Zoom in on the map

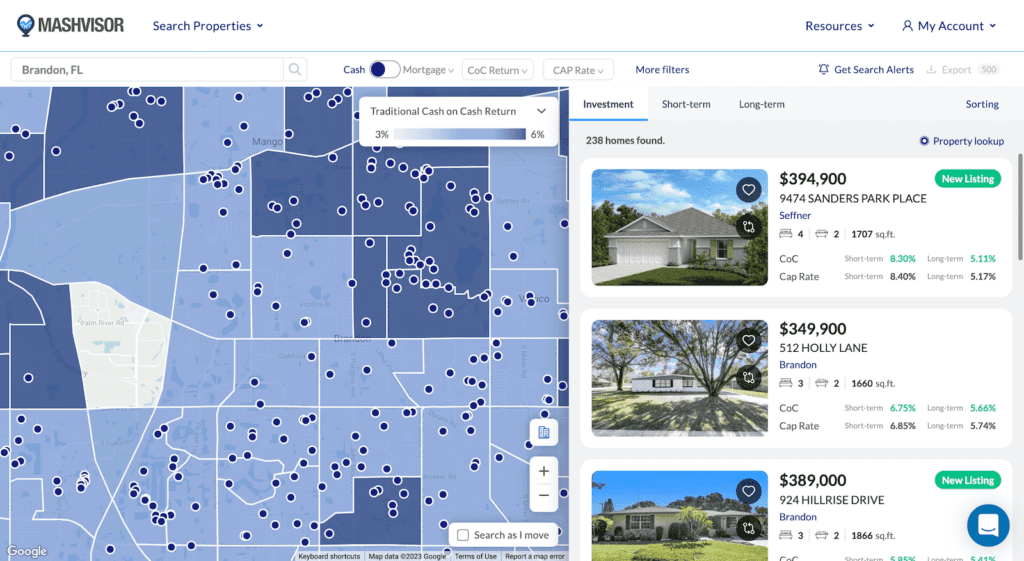click(x=543, y=471)
